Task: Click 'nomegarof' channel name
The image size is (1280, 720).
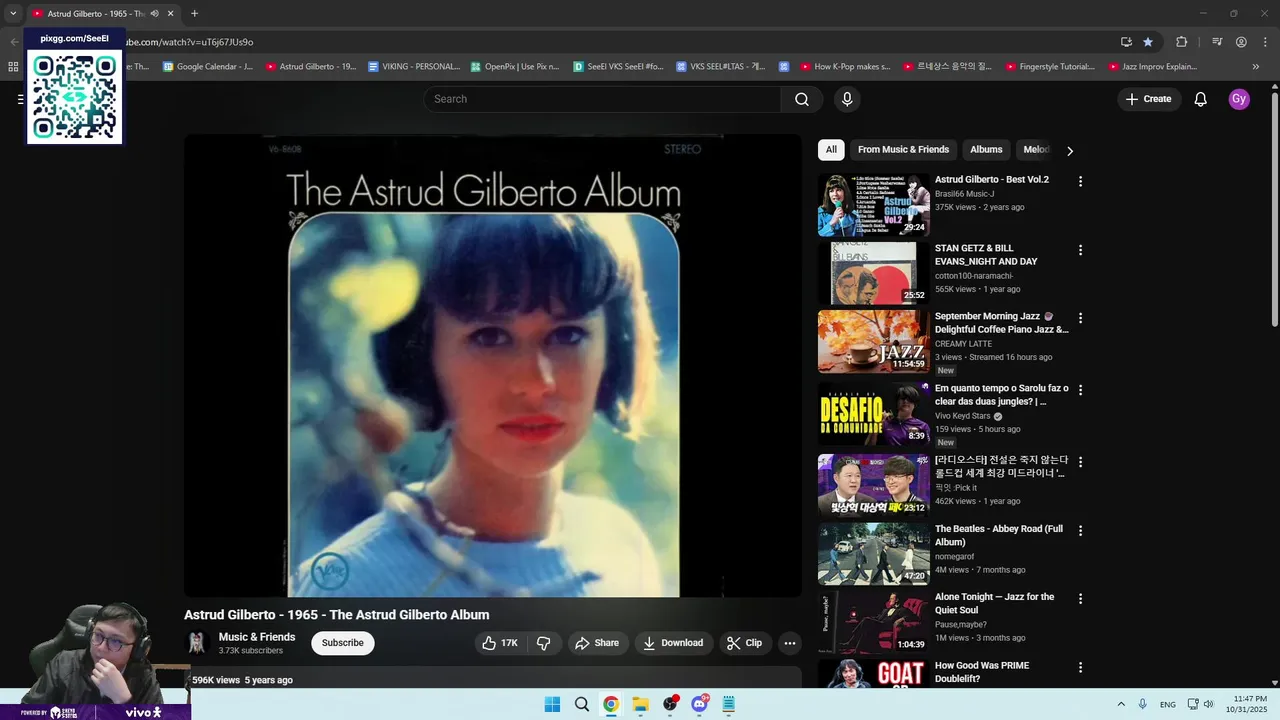Action: tap(954, 557)
